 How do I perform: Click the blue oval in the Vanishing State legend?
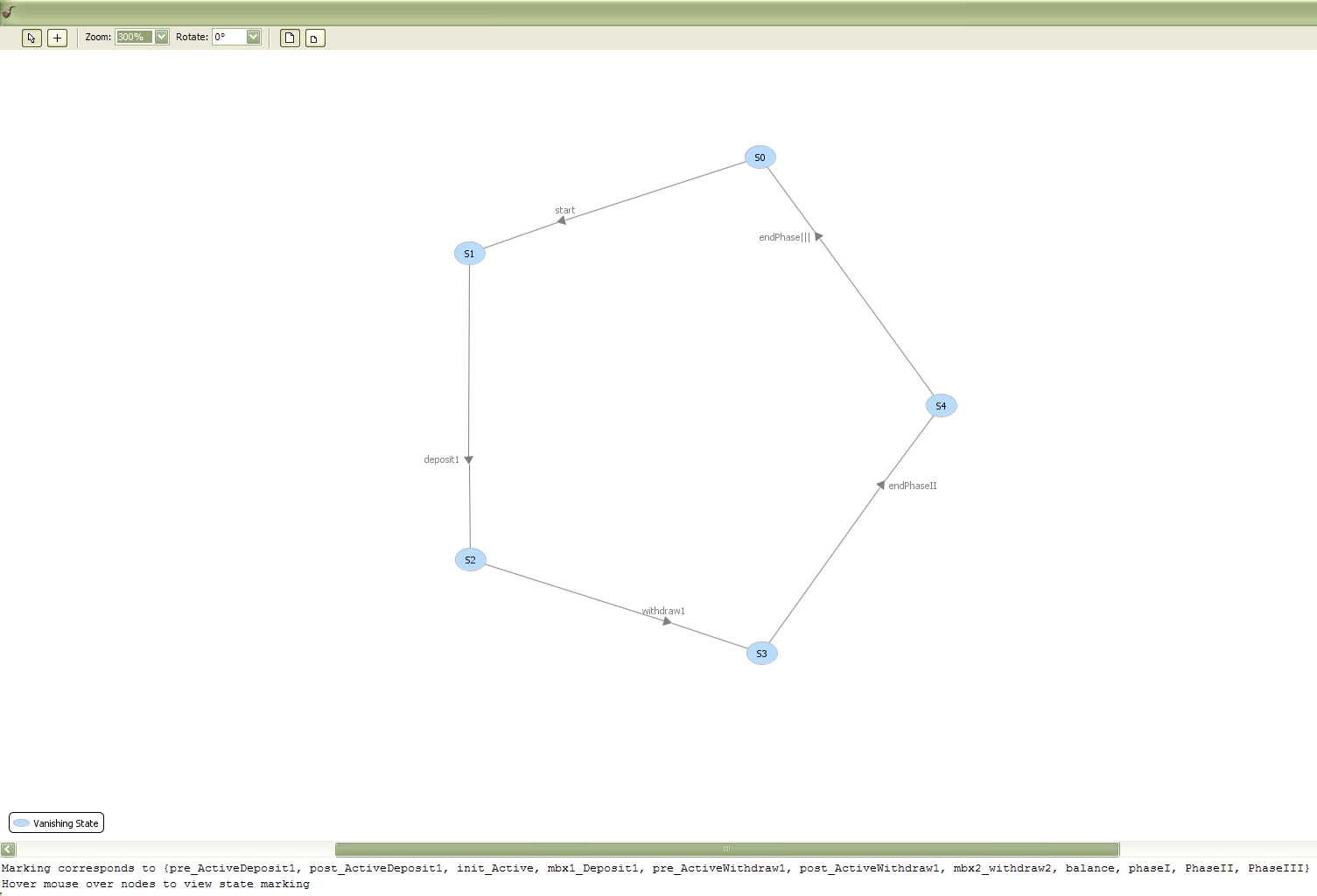pyautogui.click(x=21, y=822)
